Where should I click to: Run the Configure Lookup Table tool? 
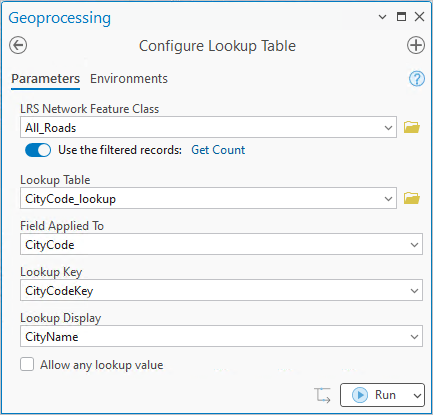(x=375, y=395)
